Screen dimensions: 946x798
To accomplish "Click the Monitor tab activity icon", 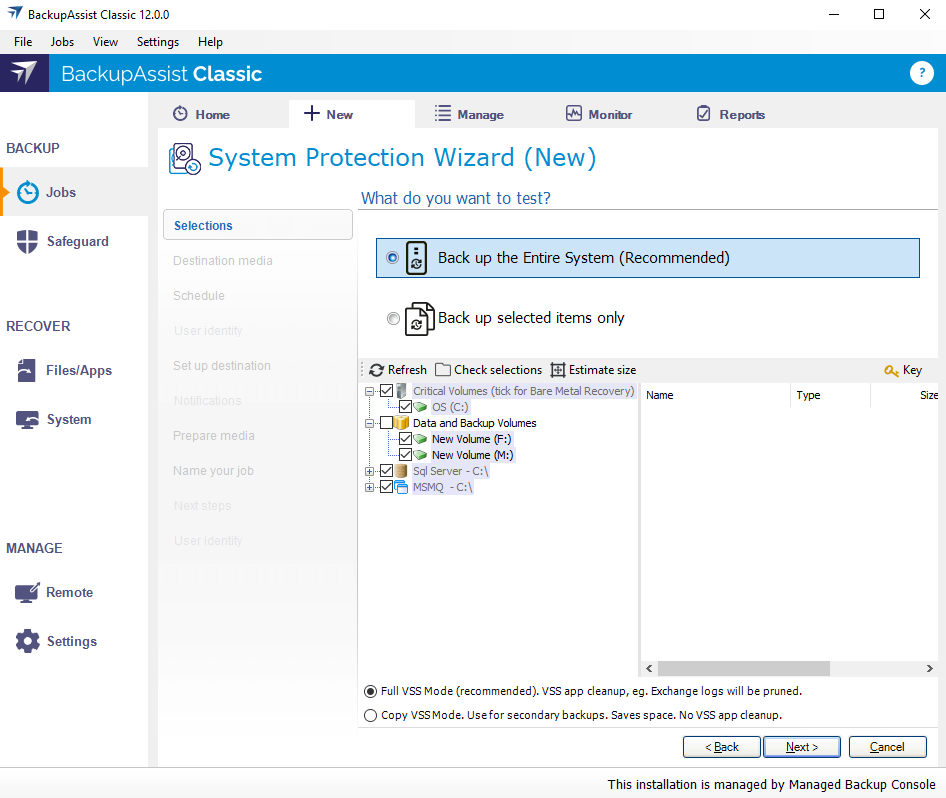I will (x=574, y=113).
